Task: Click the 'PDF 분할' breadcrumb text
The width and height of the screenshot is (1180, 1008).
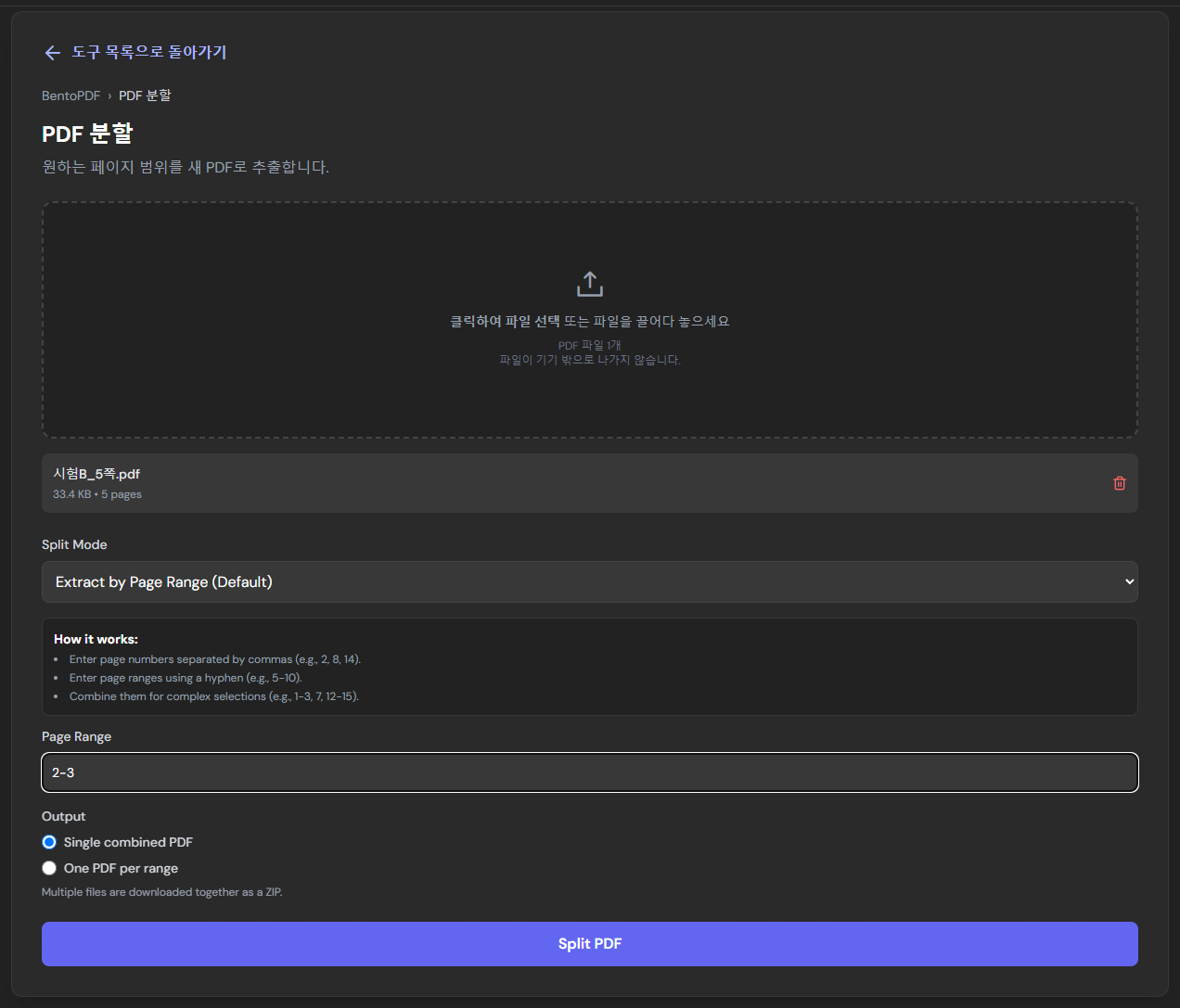Action: click(x=145, y=96)
